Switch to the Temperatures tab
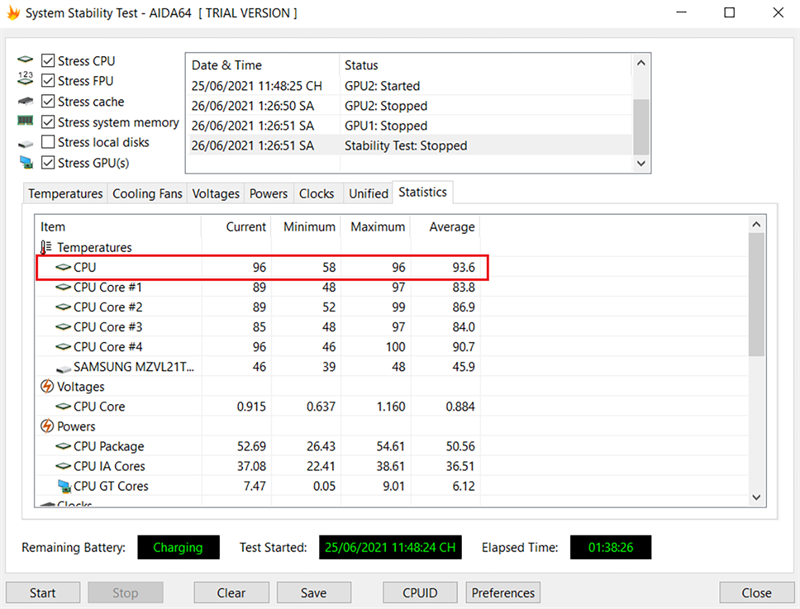This screenshot has width=800, height=609. pyautogui.click(x=65, y=194)
